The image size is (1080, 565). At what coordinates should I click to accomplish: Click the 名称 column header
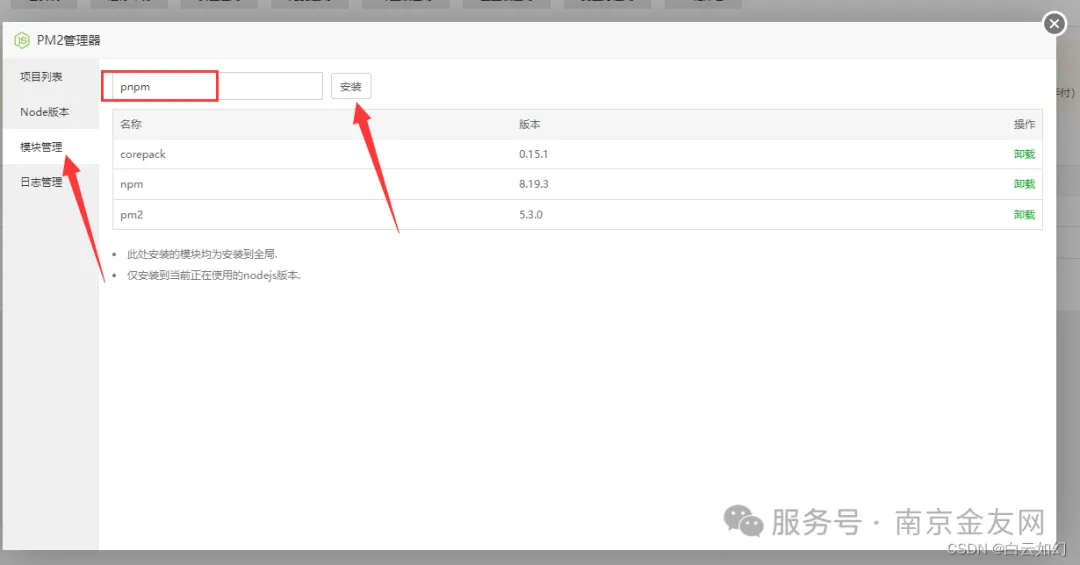131,124
